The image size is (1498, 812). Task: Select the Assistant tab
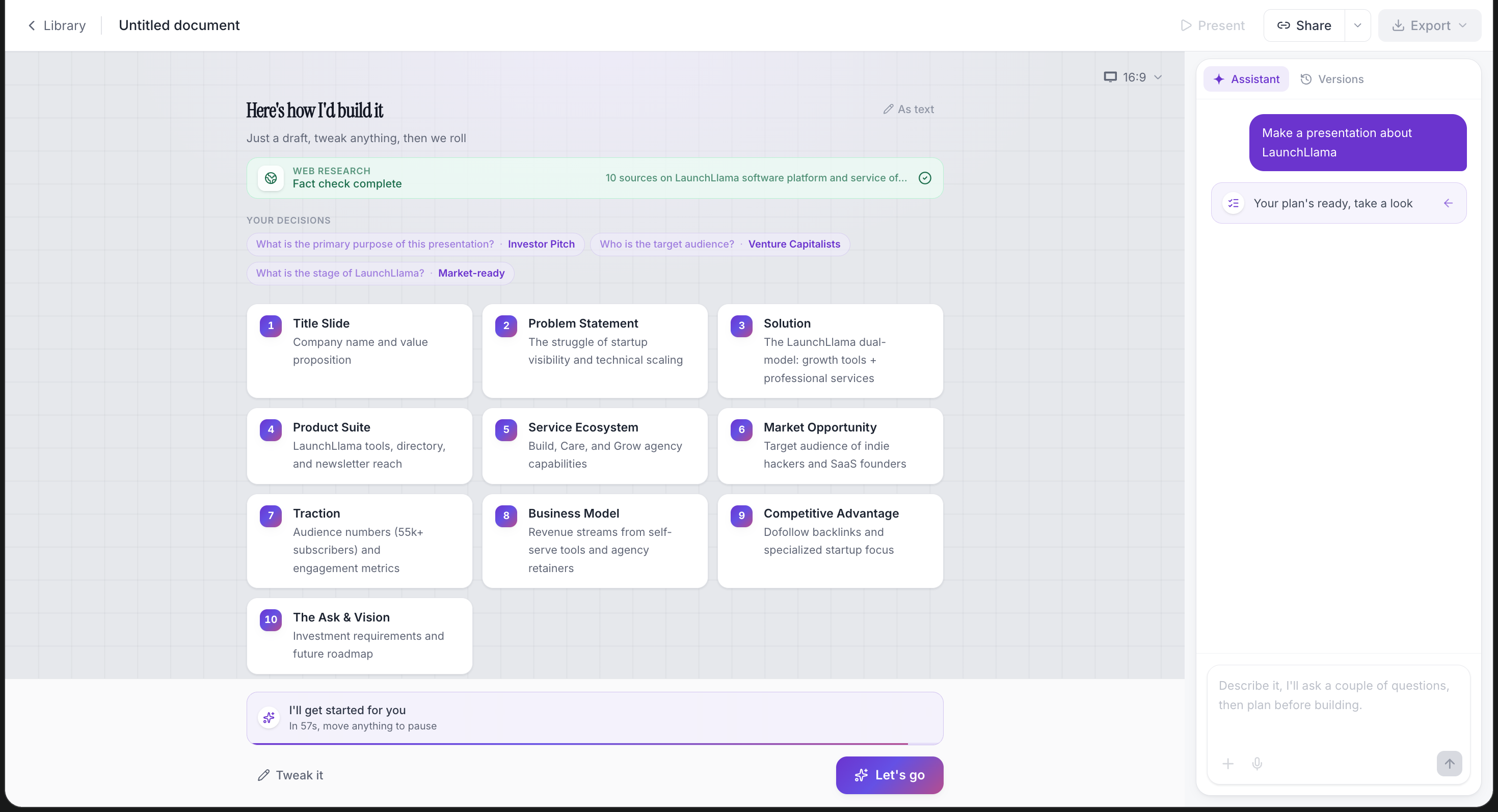click(x=1246, y=79)
